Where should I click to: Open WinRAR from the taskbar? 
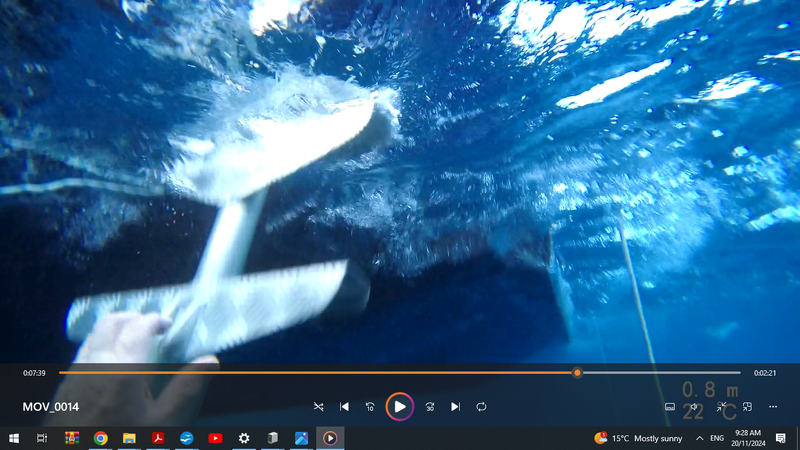[72, 438]
